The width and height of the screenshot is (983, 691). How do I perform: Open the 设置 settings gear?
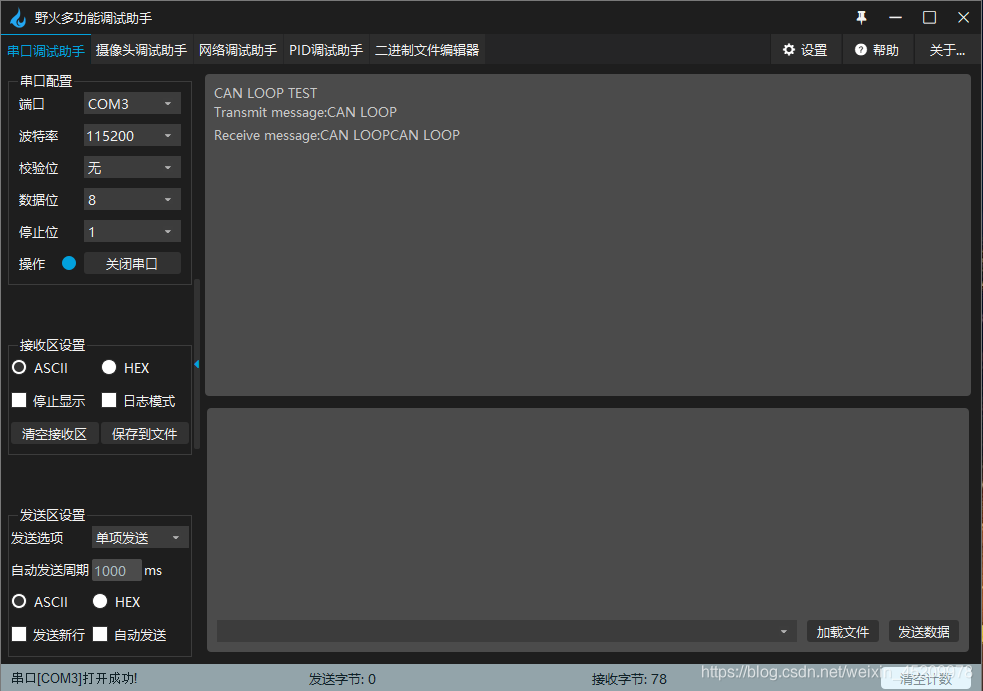click(806, 49)
